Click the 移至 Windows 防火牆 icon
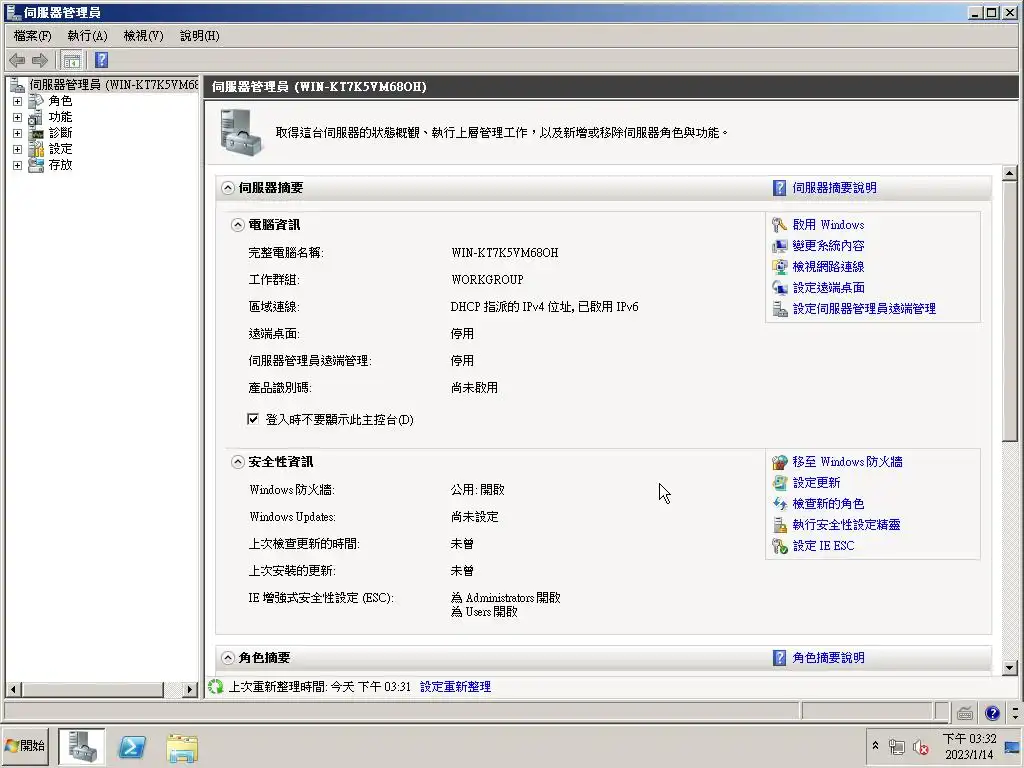Viewport: 1024px width, 768px height. 779,462
